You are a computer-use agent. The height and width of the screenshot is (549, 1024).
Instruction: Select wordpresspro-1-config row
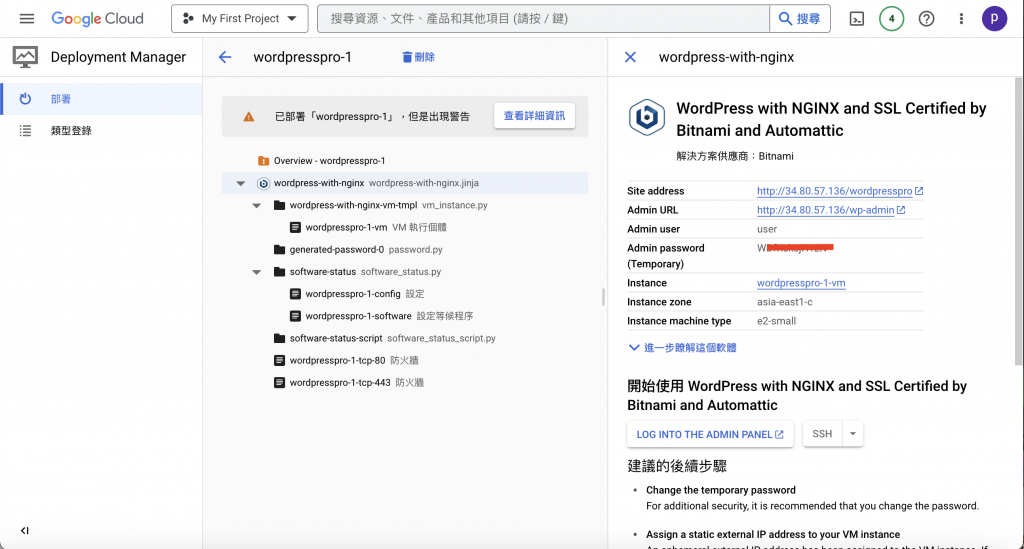coord(405,294)
